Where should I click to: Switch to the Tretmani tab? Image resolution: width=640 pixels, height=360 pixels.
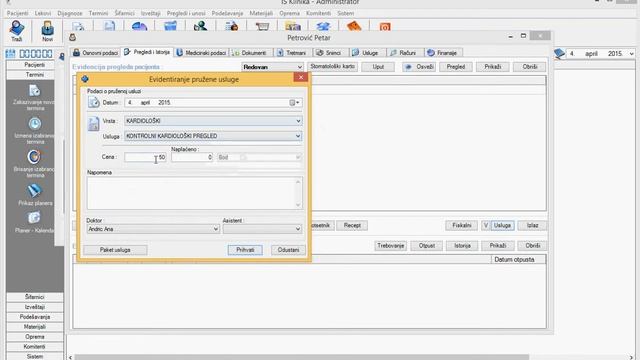(292, 53)
